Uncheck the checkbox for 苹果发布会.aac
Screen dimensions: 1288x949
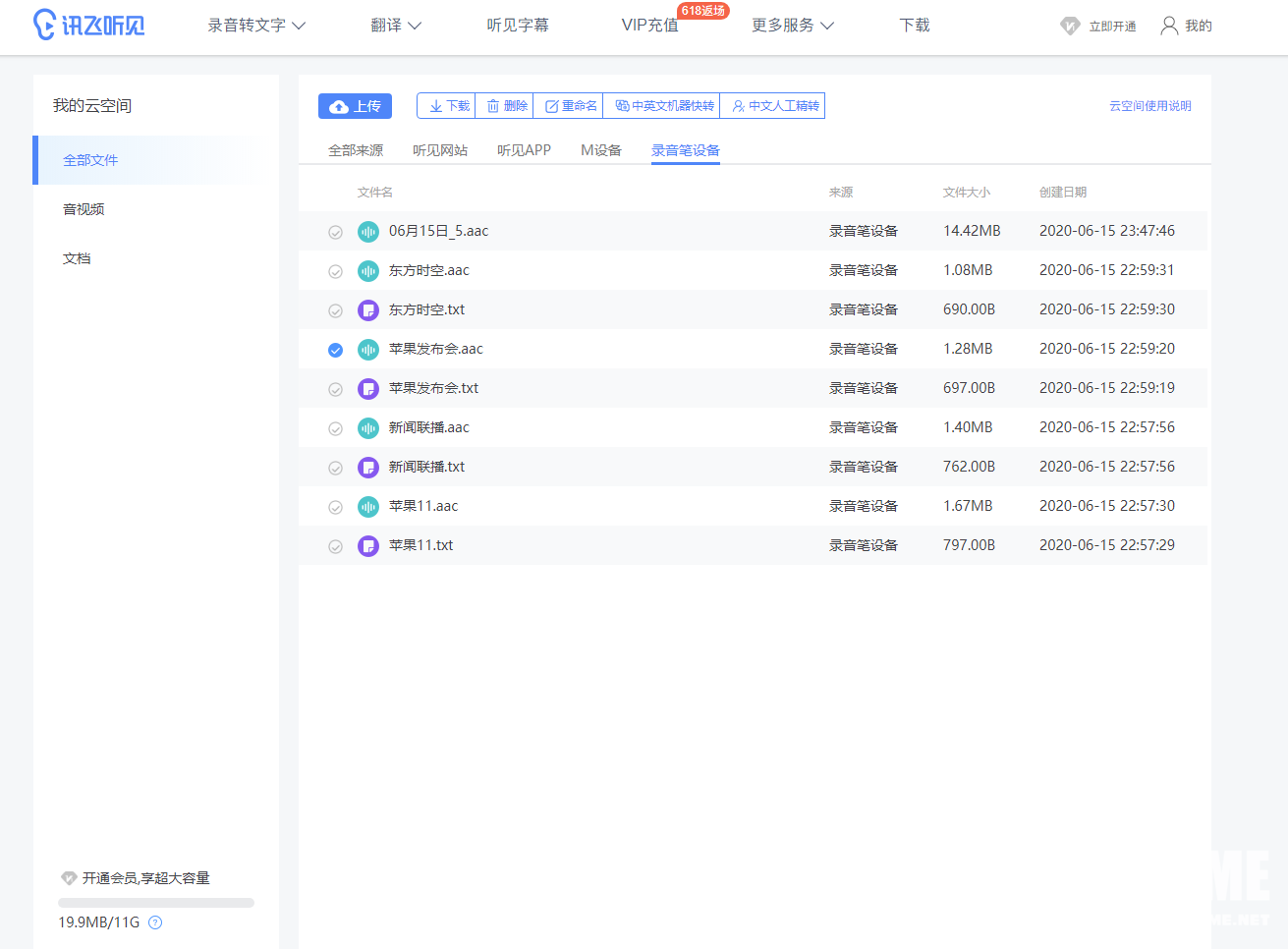[335, 351]
